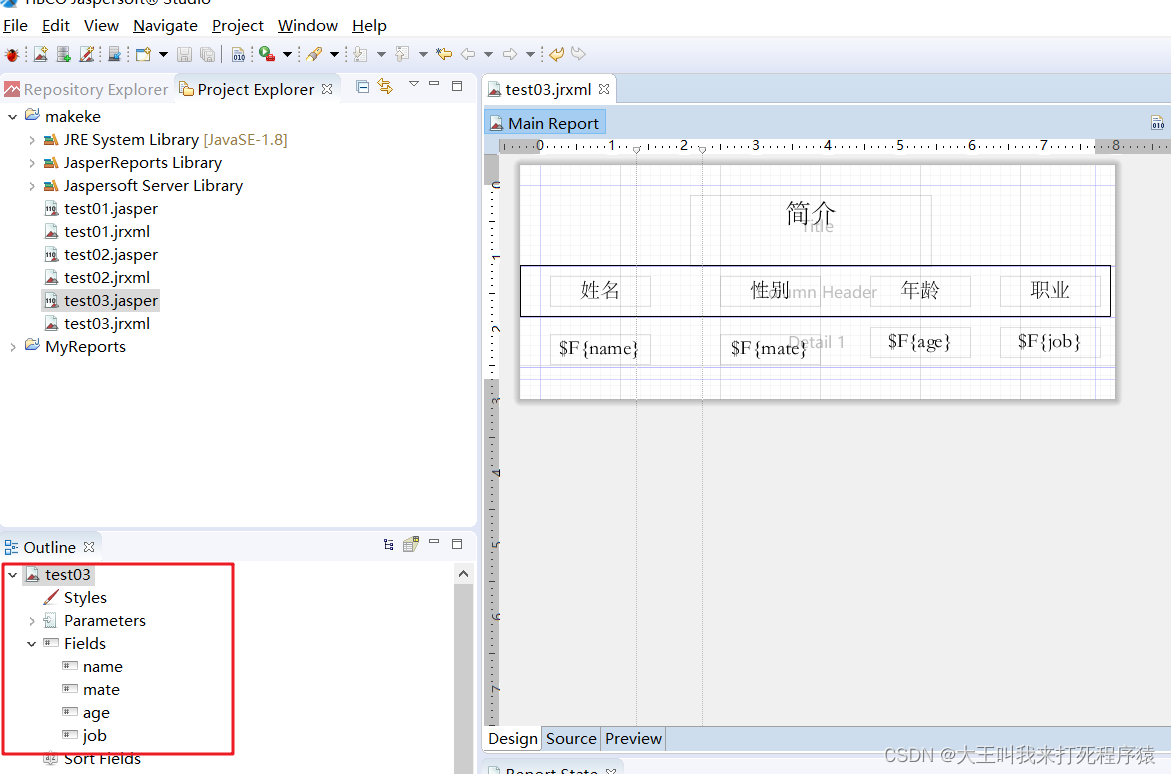
Task: Click the new Jasper report toolbar icon
Action: pyautogui.click(x=40, y=54)
